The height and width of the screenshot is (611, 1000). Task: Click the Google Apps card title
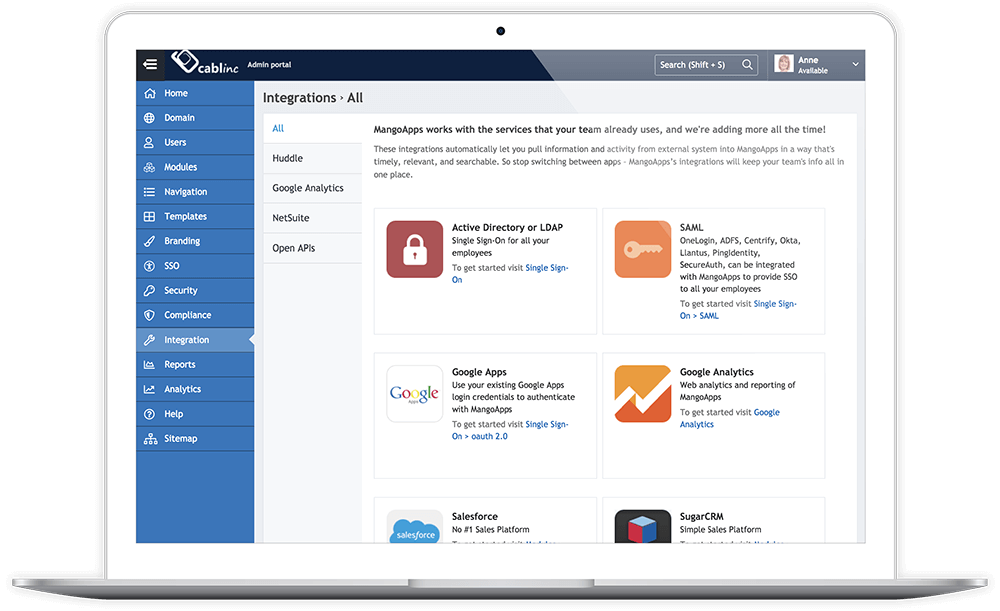point(479,372)
